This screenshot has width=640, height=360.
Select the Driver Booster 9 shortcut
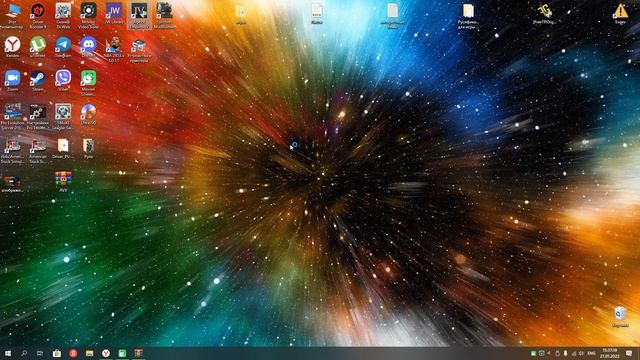point(38,16)
